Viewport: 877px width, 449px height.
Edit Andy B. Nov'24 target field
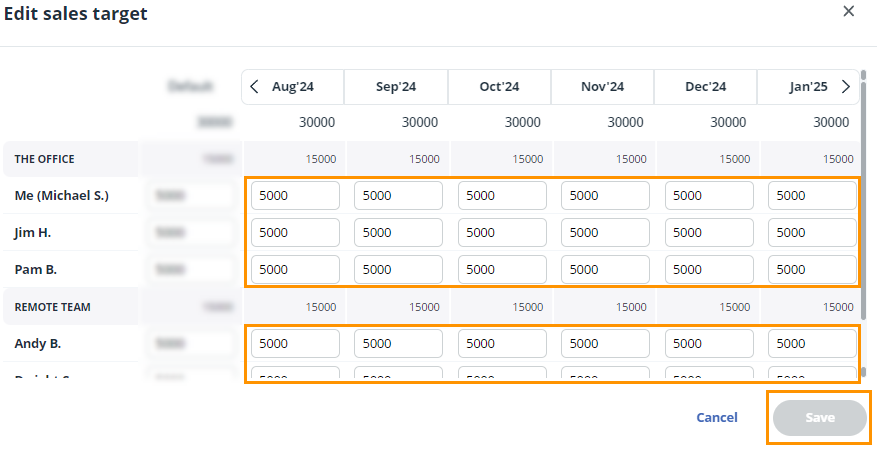tap(605, 343)
